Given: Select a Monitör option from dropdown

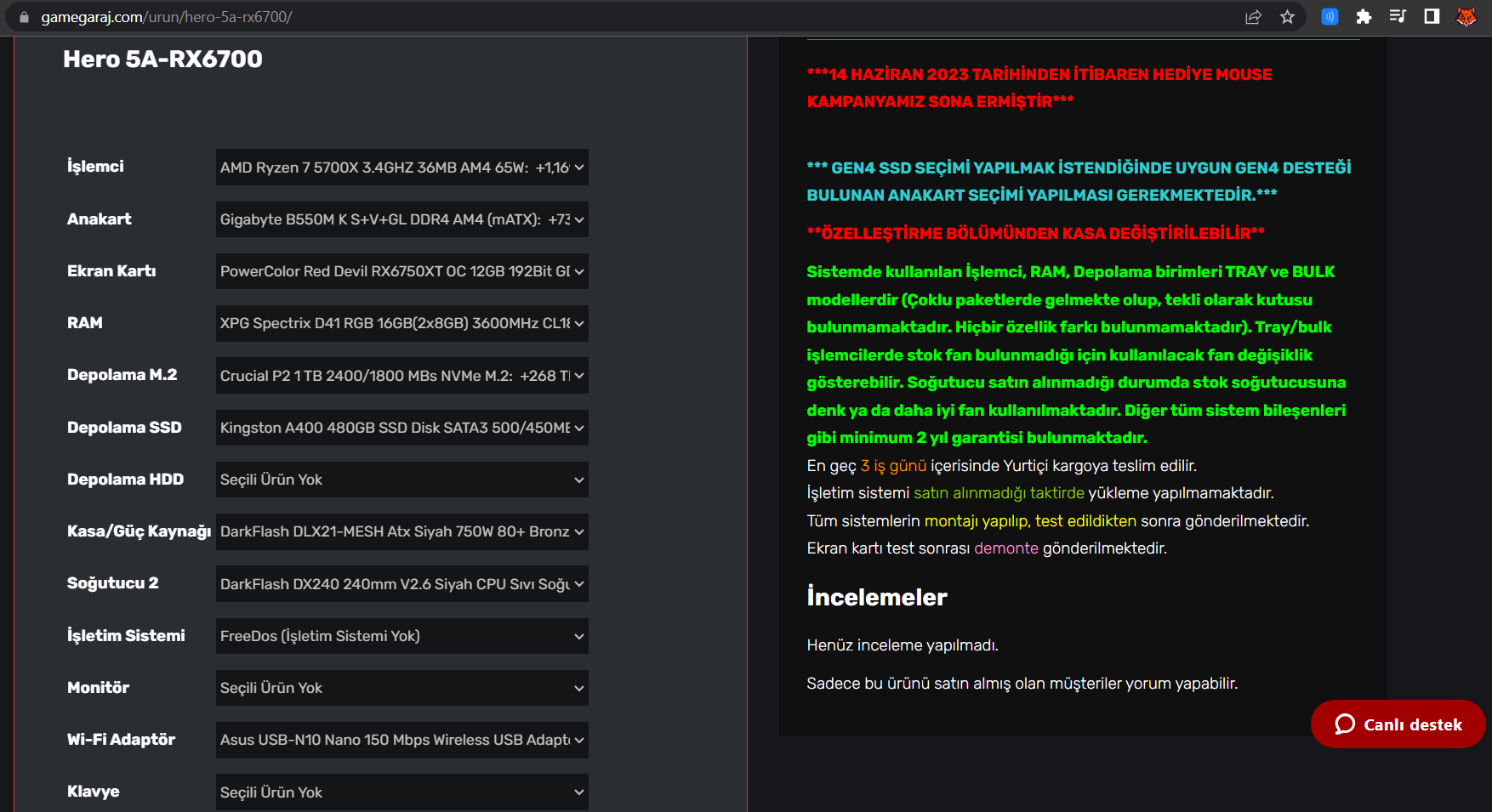Looking at the screenshot, I should click(402, 688).
